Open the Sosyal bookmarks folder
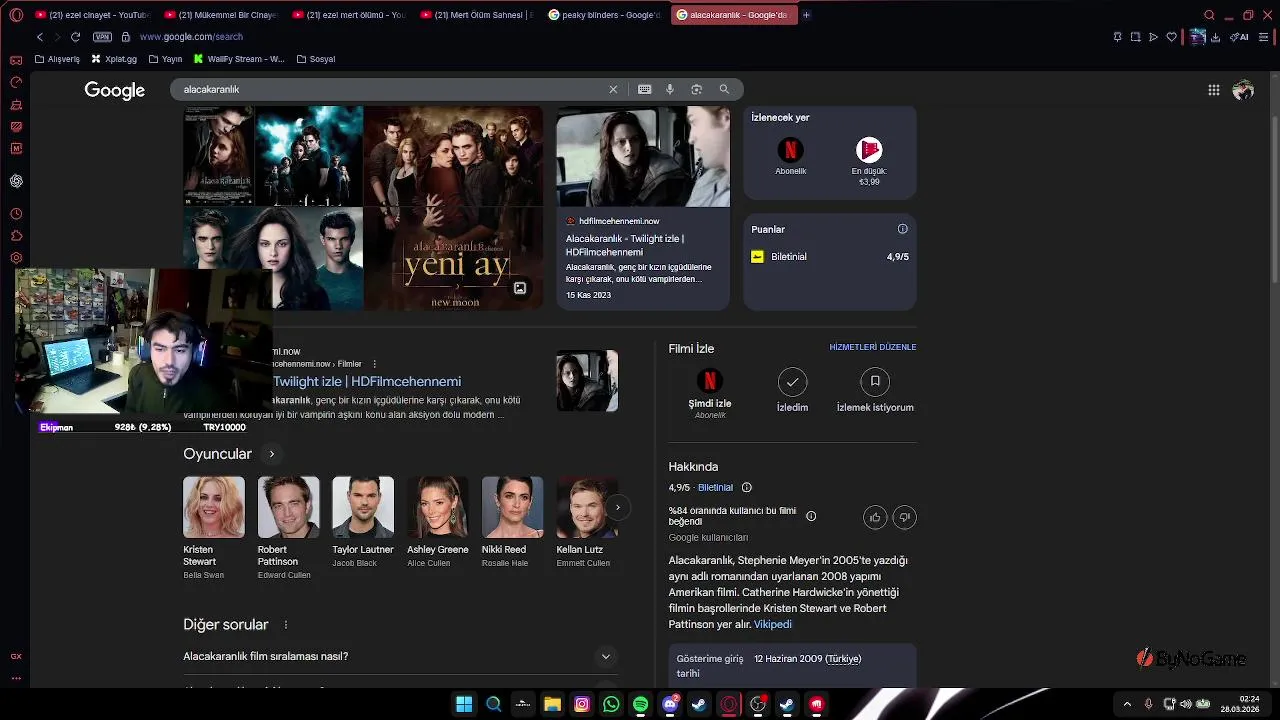 316,59
